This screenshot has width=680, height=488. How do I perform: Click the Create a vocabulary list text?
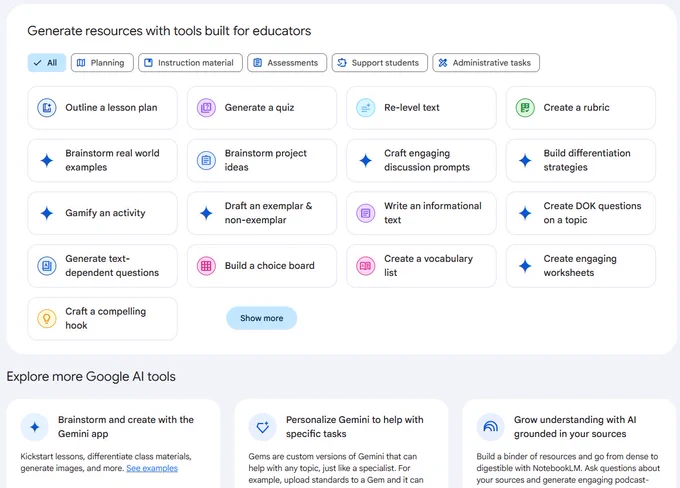(428, 265)
